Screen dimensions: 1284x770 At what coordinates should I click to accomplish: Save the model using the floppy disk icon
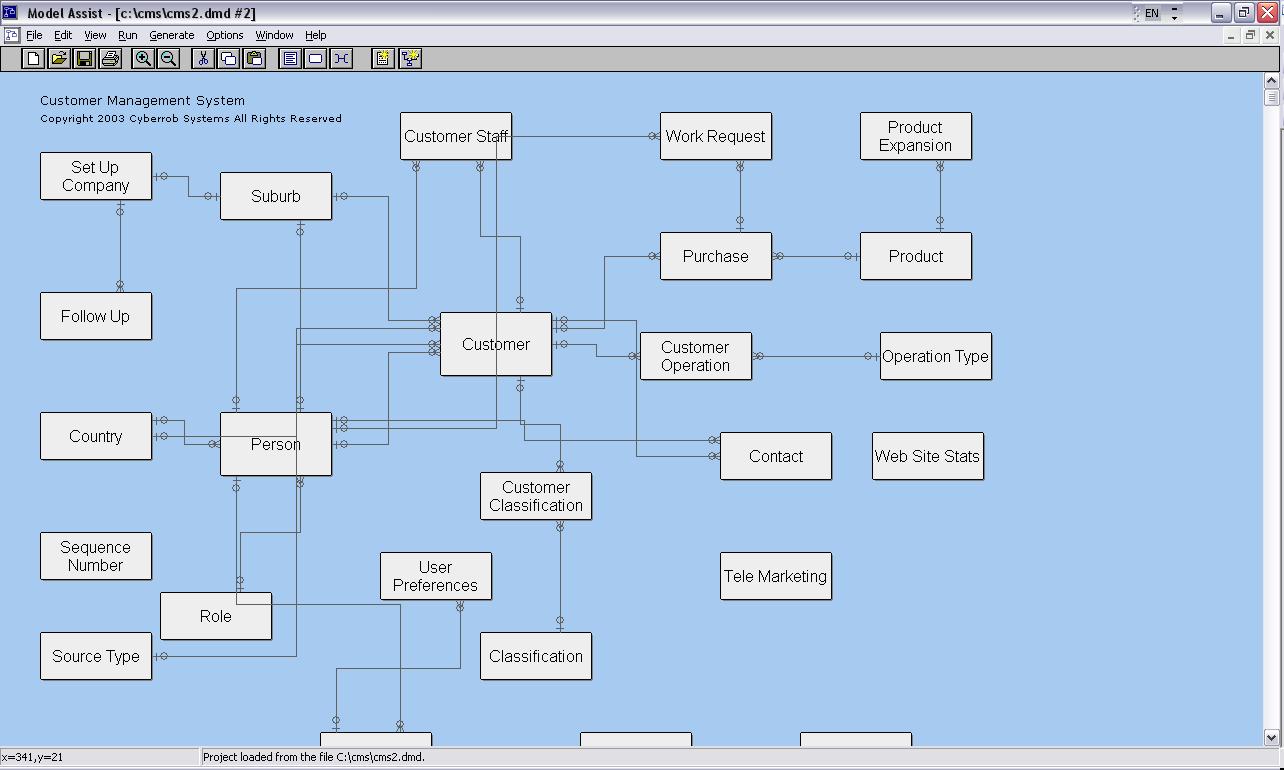pyautogui.click(x=85, y=59)
